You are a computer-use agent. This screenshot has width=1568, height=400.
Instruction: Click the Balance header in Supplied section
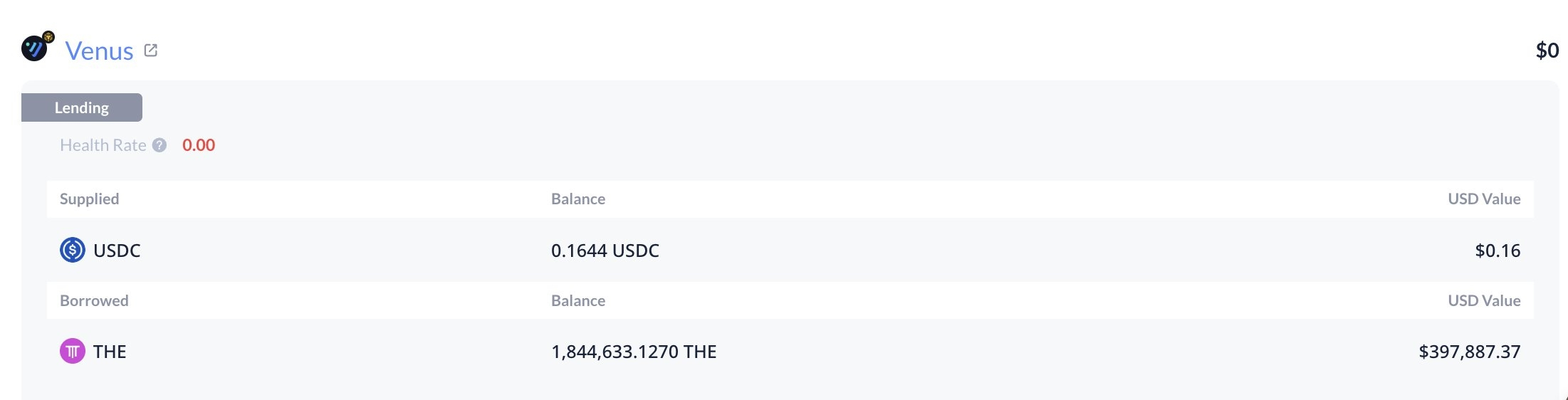[577, 199]
